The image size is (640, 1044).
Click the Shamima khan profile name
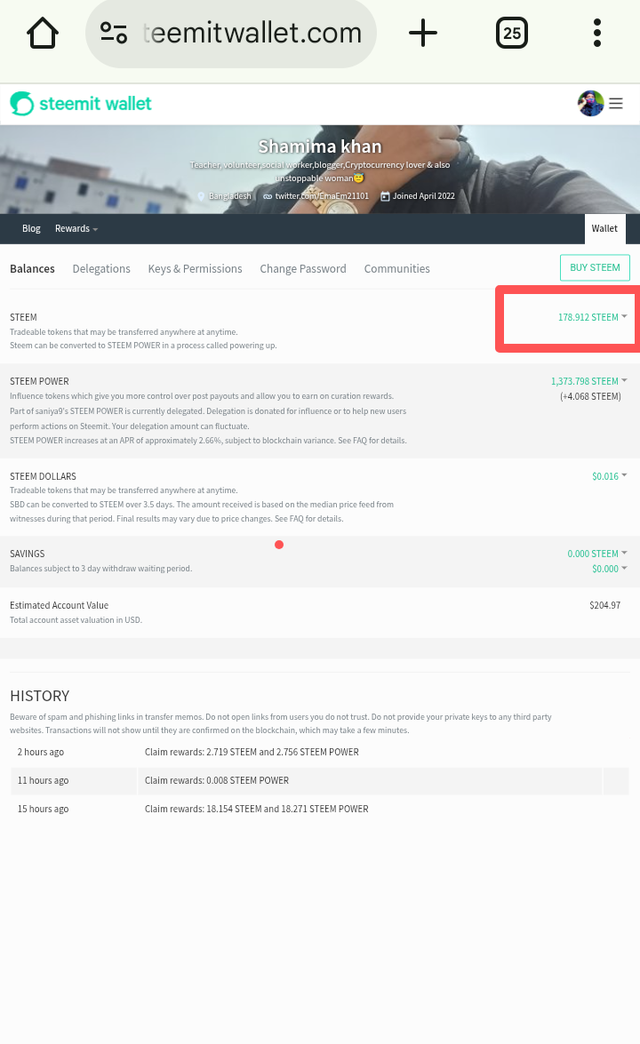coord(320,146)
